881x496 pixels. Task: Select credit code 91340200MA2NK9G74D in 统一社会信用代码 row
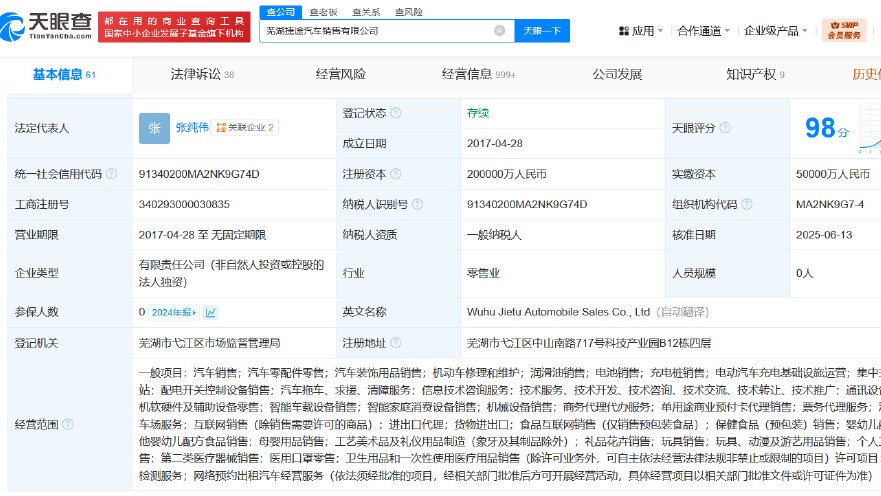coord(199,174)
